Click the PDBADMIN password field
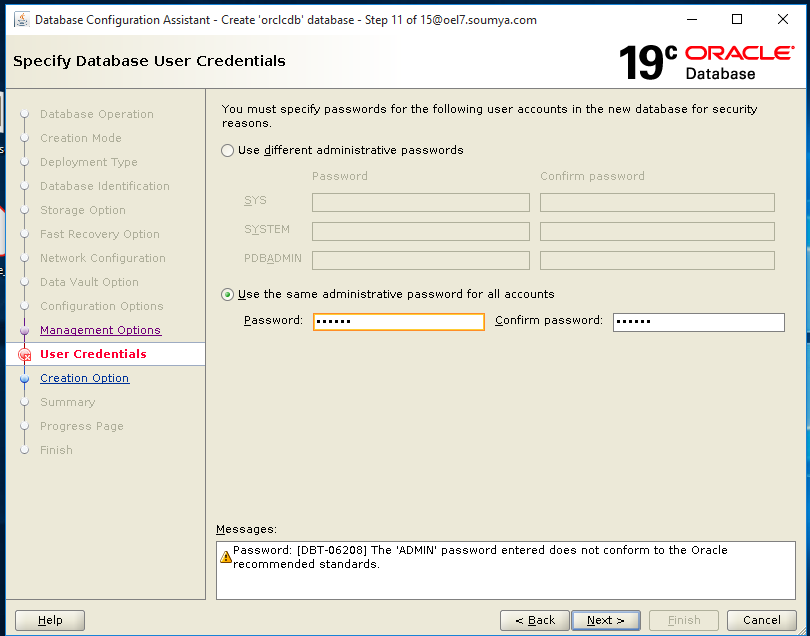The image size is (810, 636). point(420,260)
